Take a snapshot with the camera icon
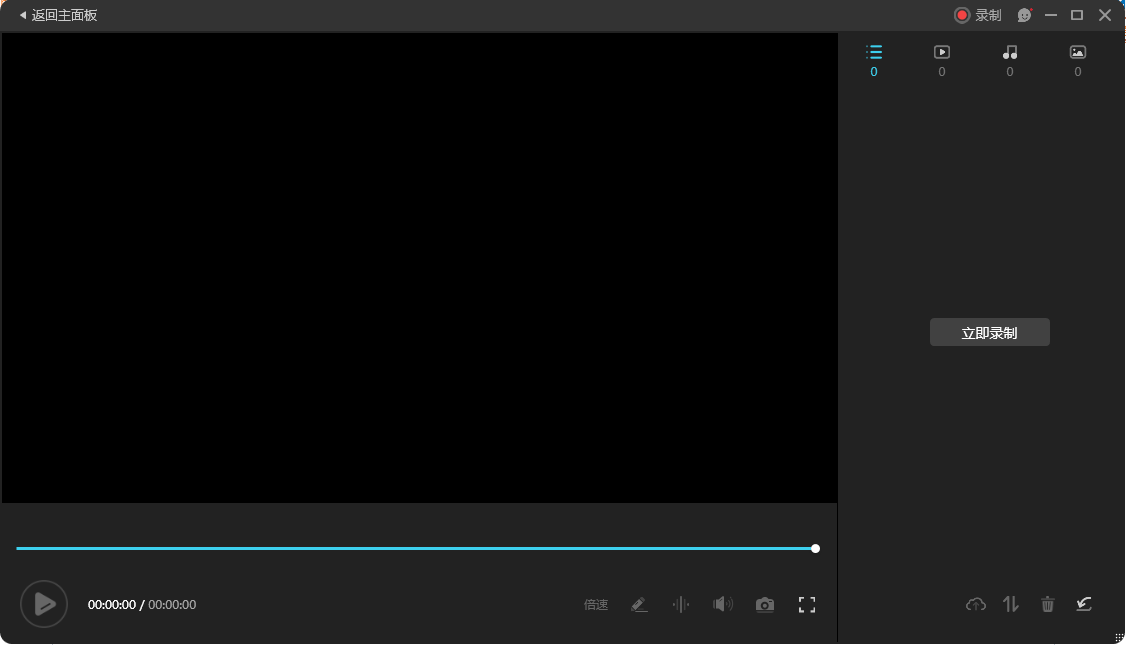The image size is (1126, 645). point(765,605)
